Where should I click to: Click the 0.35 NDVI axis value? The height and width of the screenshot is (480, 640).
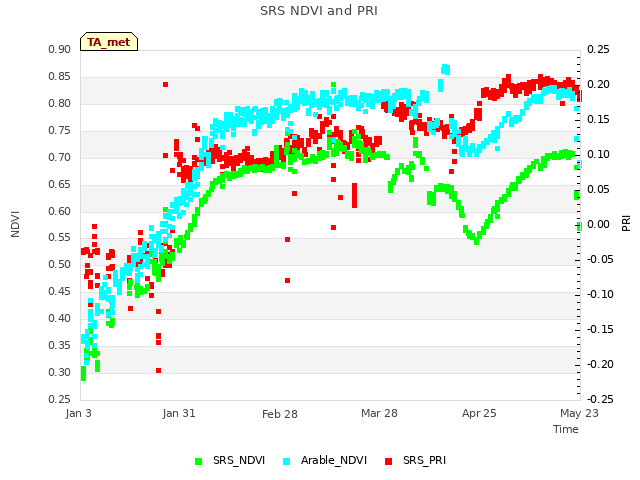point(60,345)
